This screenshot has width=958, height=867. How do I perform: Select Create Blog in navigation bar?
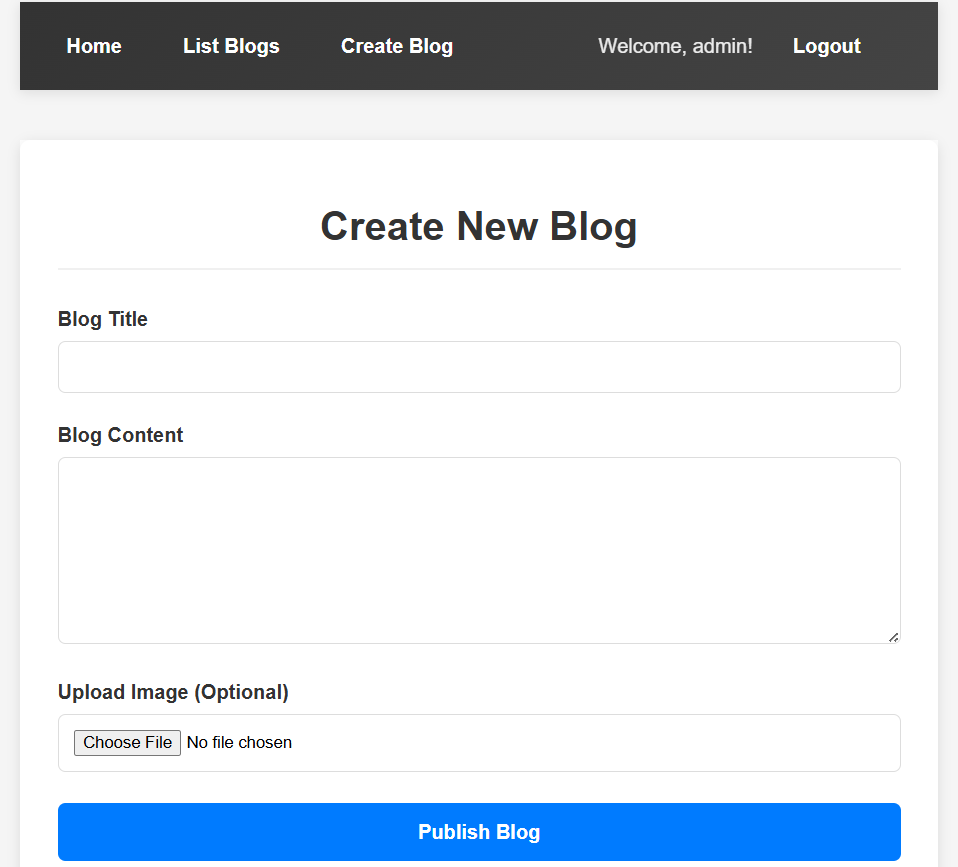point(397,46)
